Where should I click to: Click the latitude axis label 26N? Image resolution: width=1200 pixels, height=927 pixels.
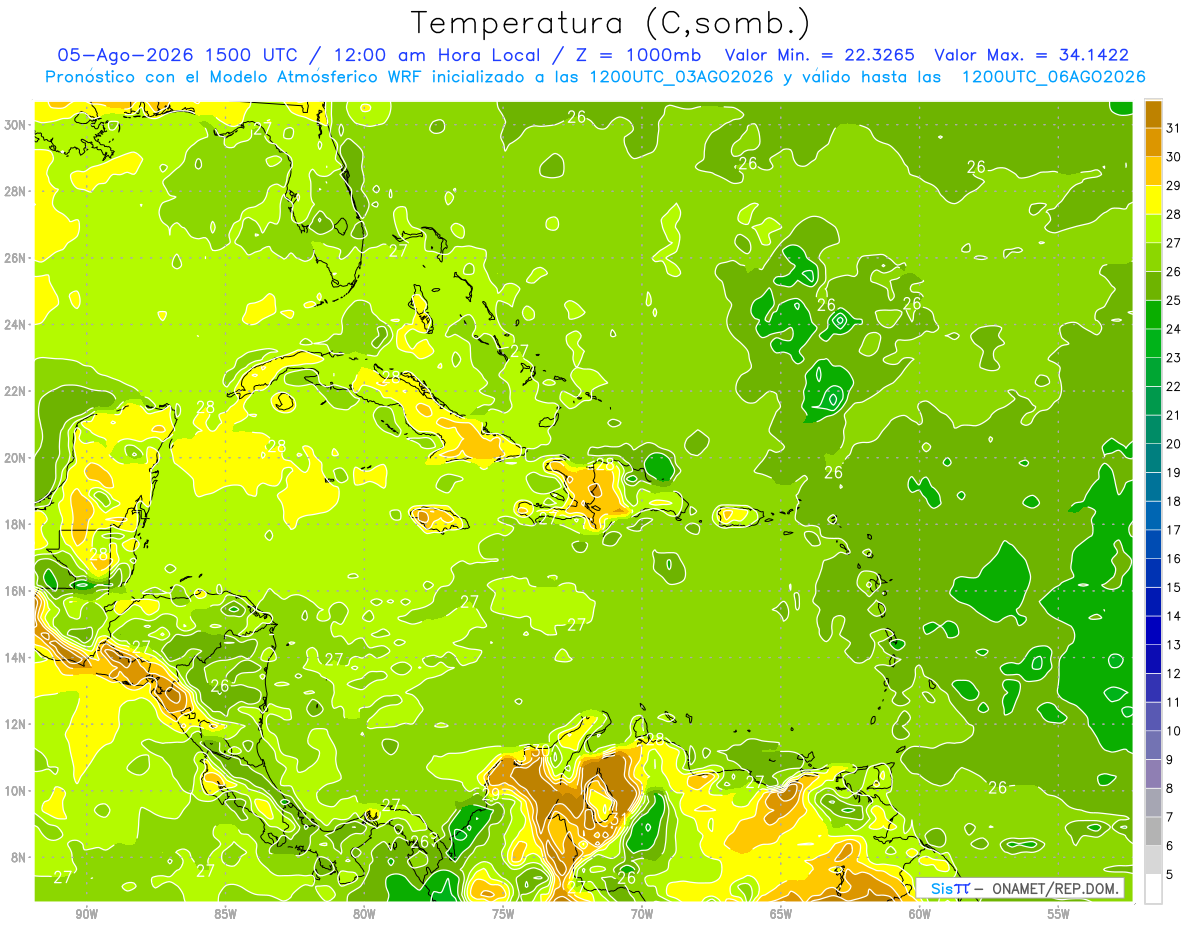pos(15,258)
